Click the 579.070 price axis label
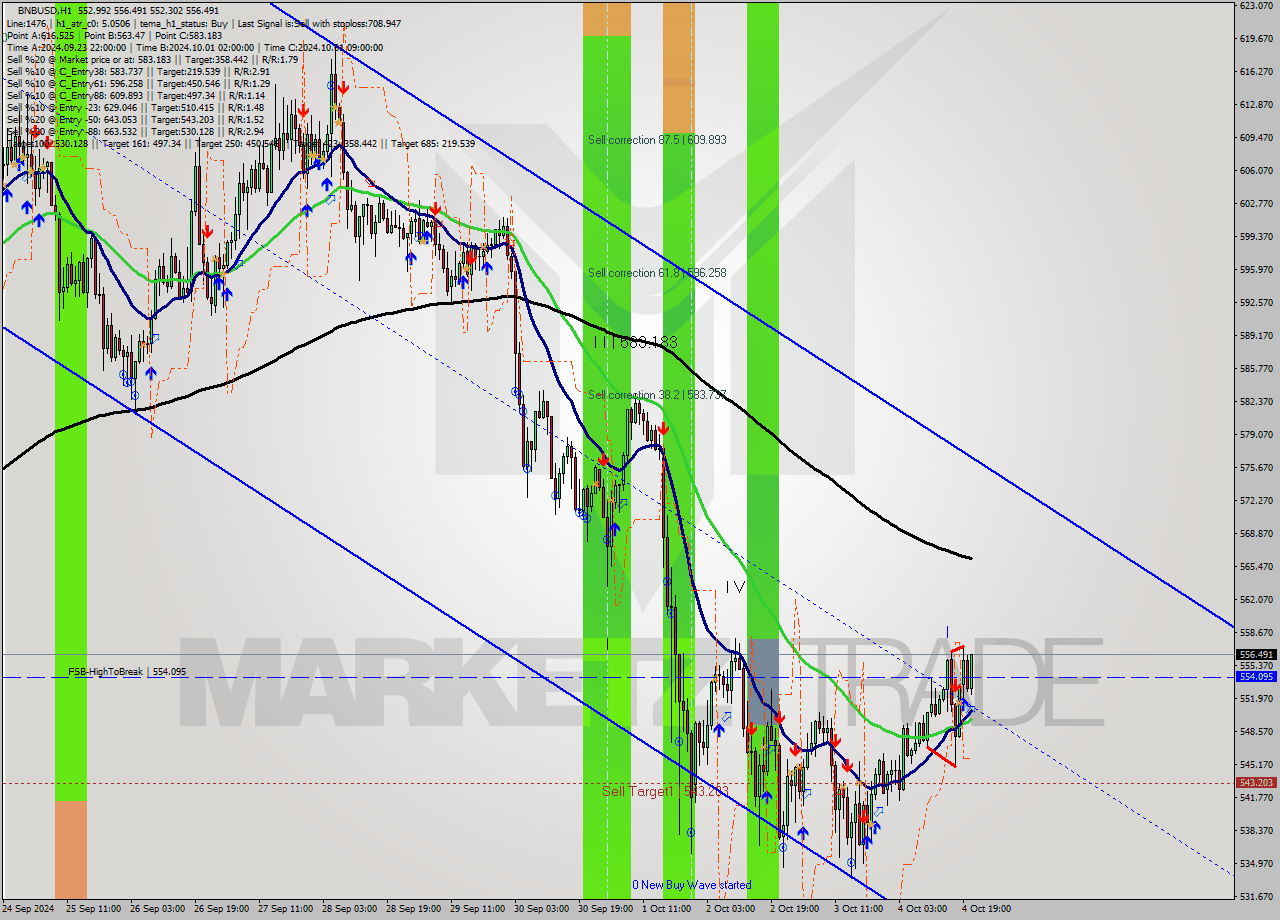Screen dimensions: 1280x920 pos(1256,434)
